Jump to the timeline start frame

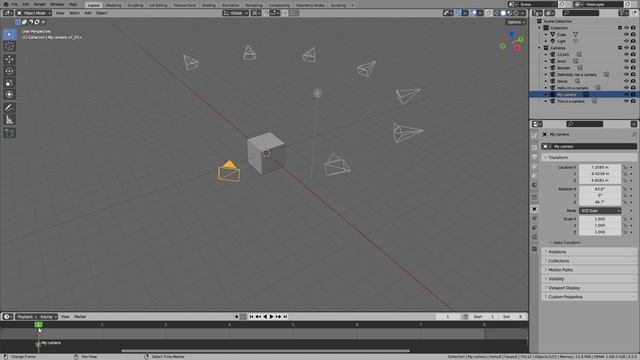click(x=251, y=317)
